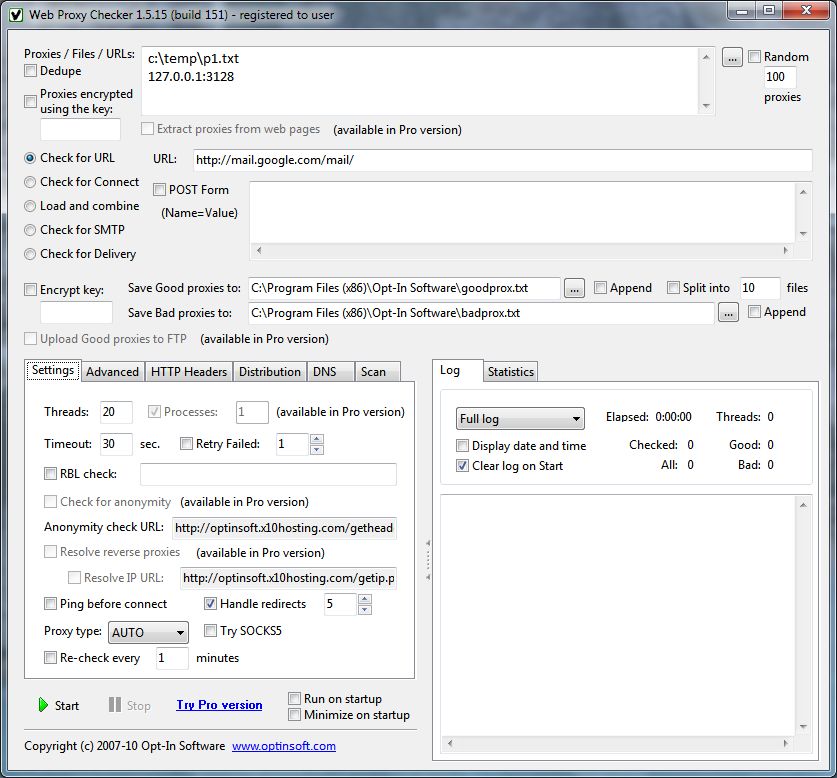This screenshot has width=837, height=778.
Task: Click the grayed-out Stop icon
Action: click(115, 705)
